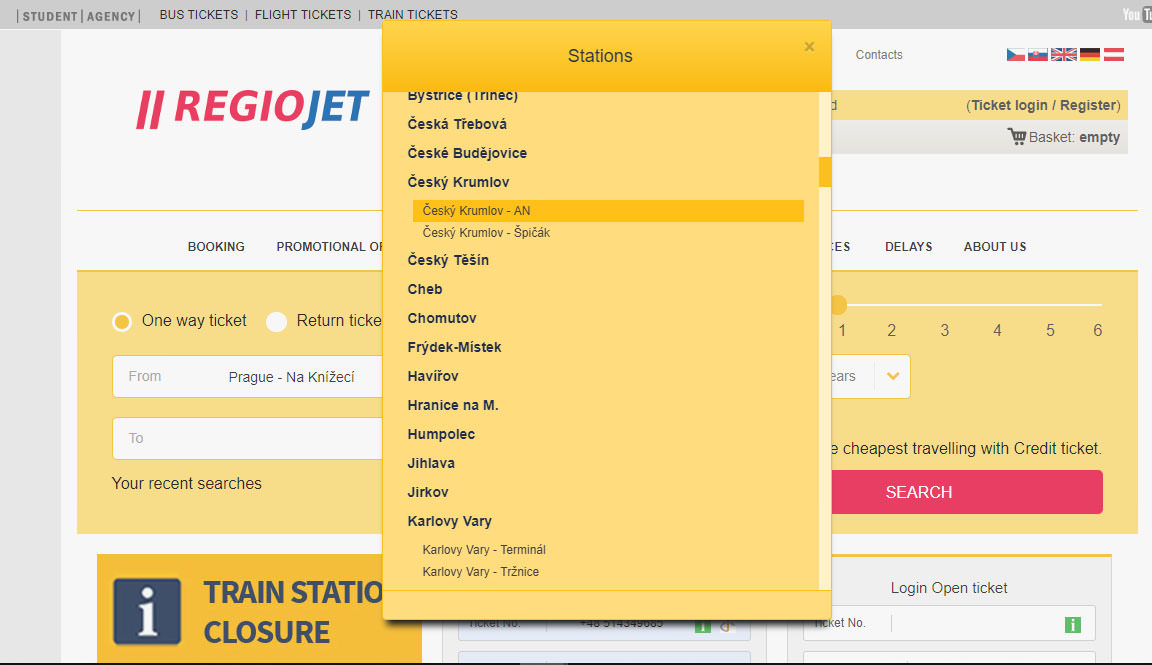Choose English via the UK flag
Image resolution: width=1152 pixels, height=665 pixels.
tap(1064, 55)
